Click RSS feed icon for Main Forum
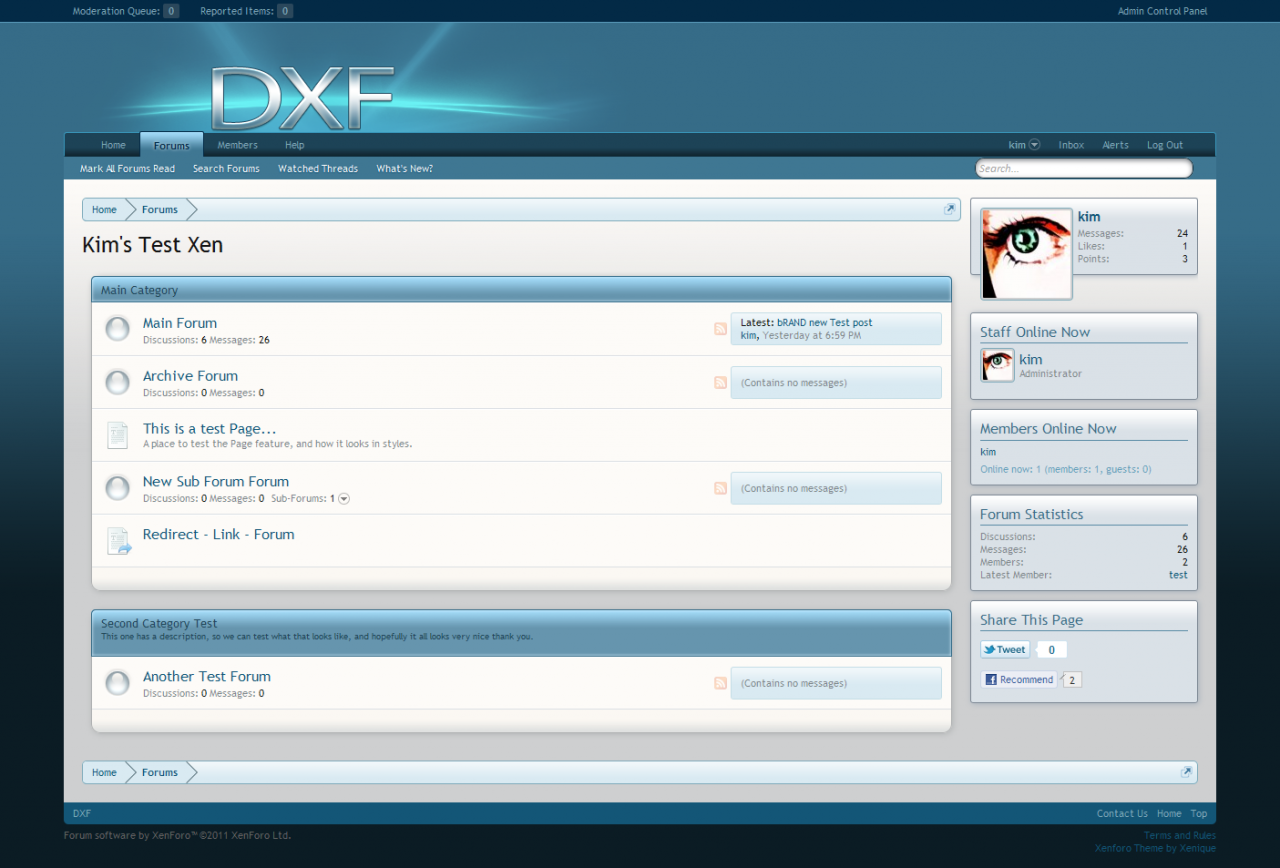 (x=720, y=329)
